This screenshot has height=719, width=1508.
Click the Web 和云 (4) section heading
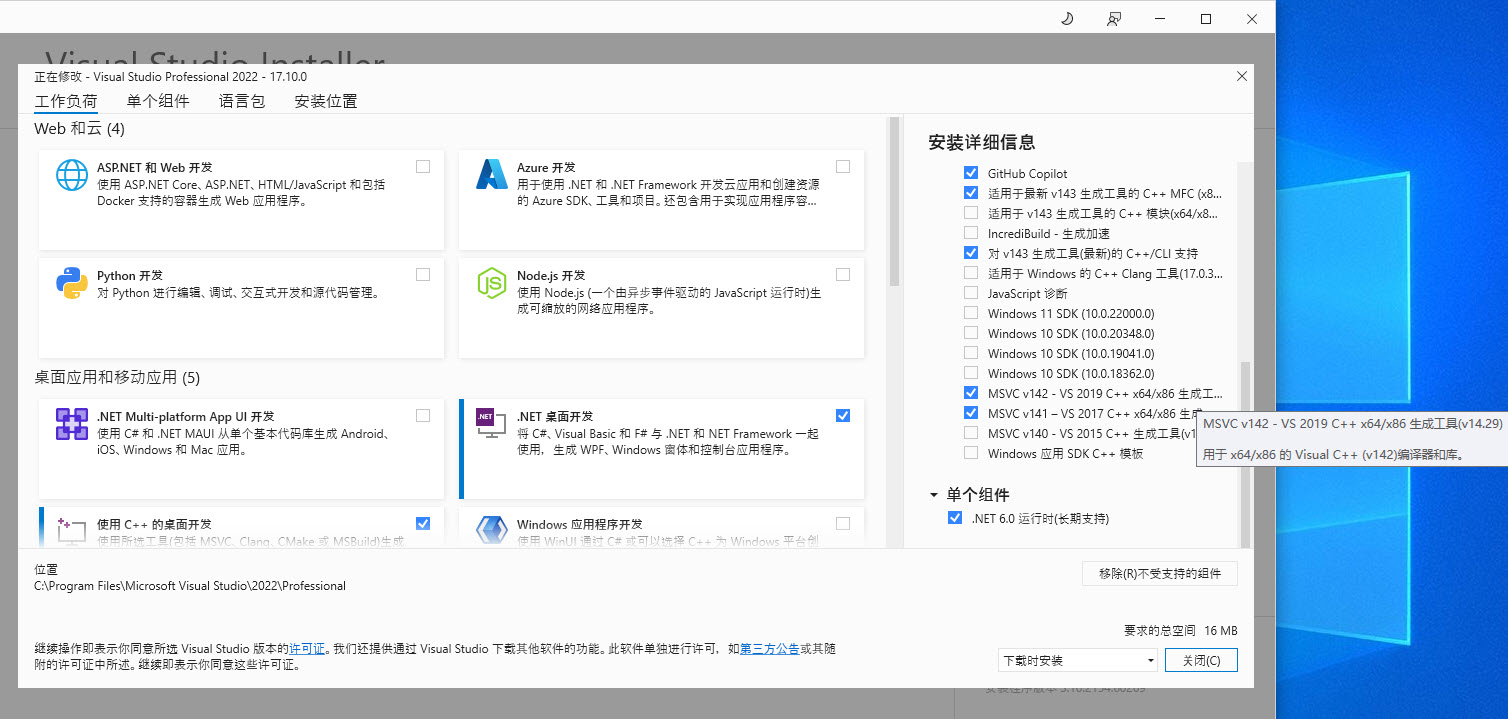(x=80, y=129)
